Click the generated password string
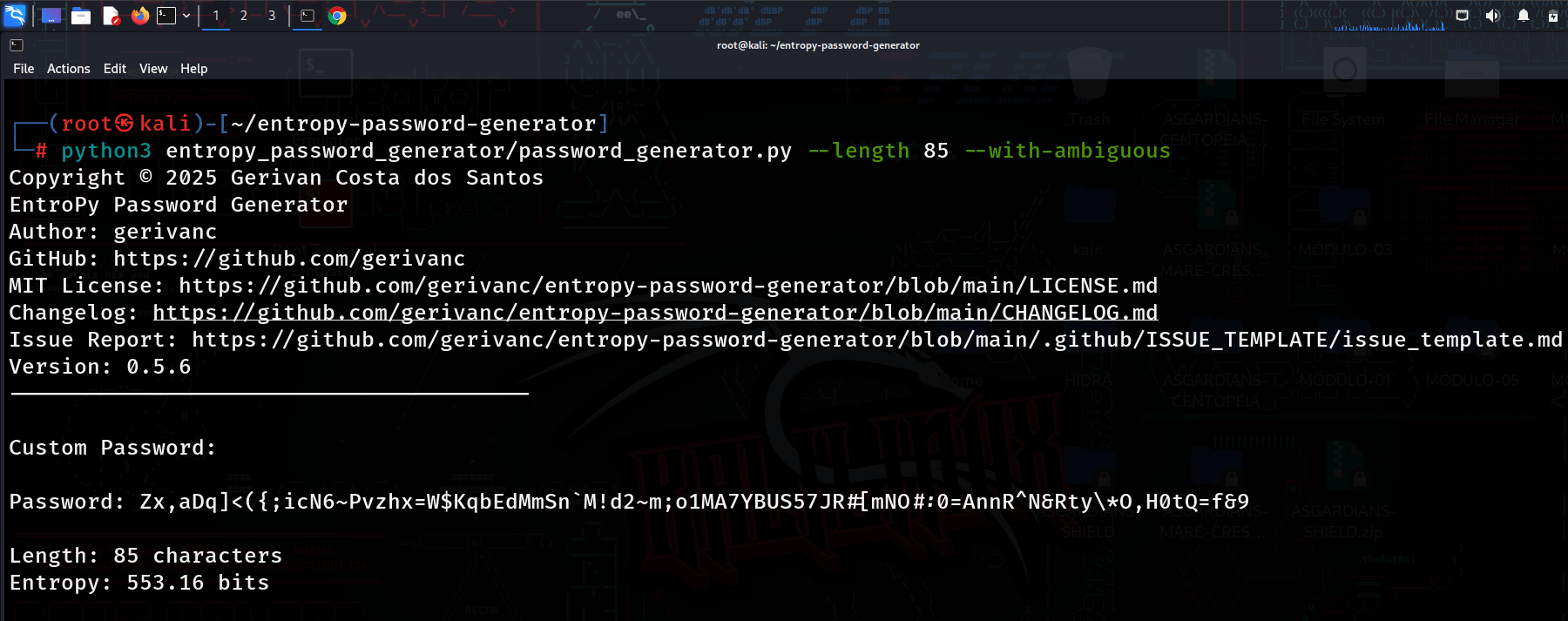 pos(694,502)
